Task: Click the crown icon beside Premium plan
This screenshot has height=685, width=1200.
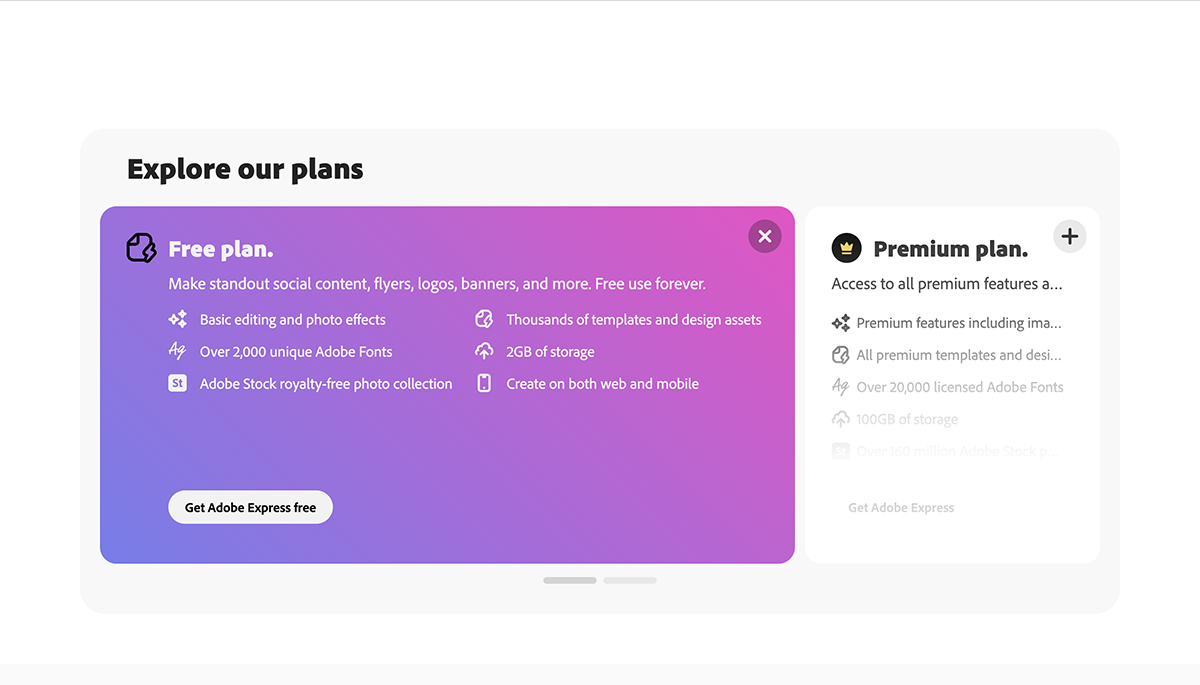Action: (x=846, y=247)
